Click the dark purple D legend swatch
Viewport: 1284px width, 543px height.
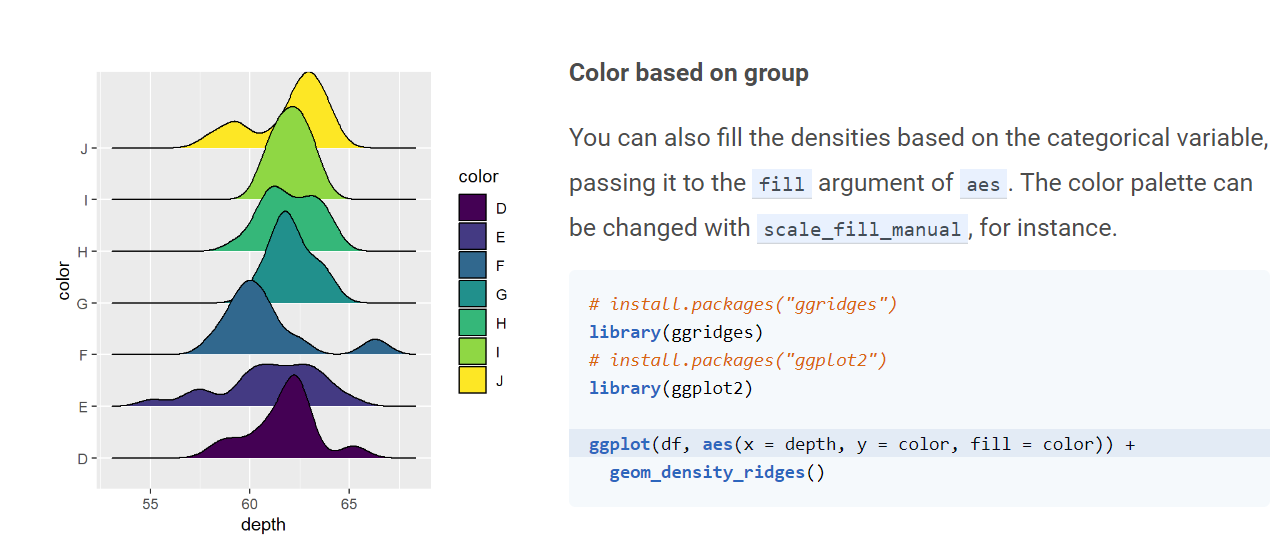(472, 207)
